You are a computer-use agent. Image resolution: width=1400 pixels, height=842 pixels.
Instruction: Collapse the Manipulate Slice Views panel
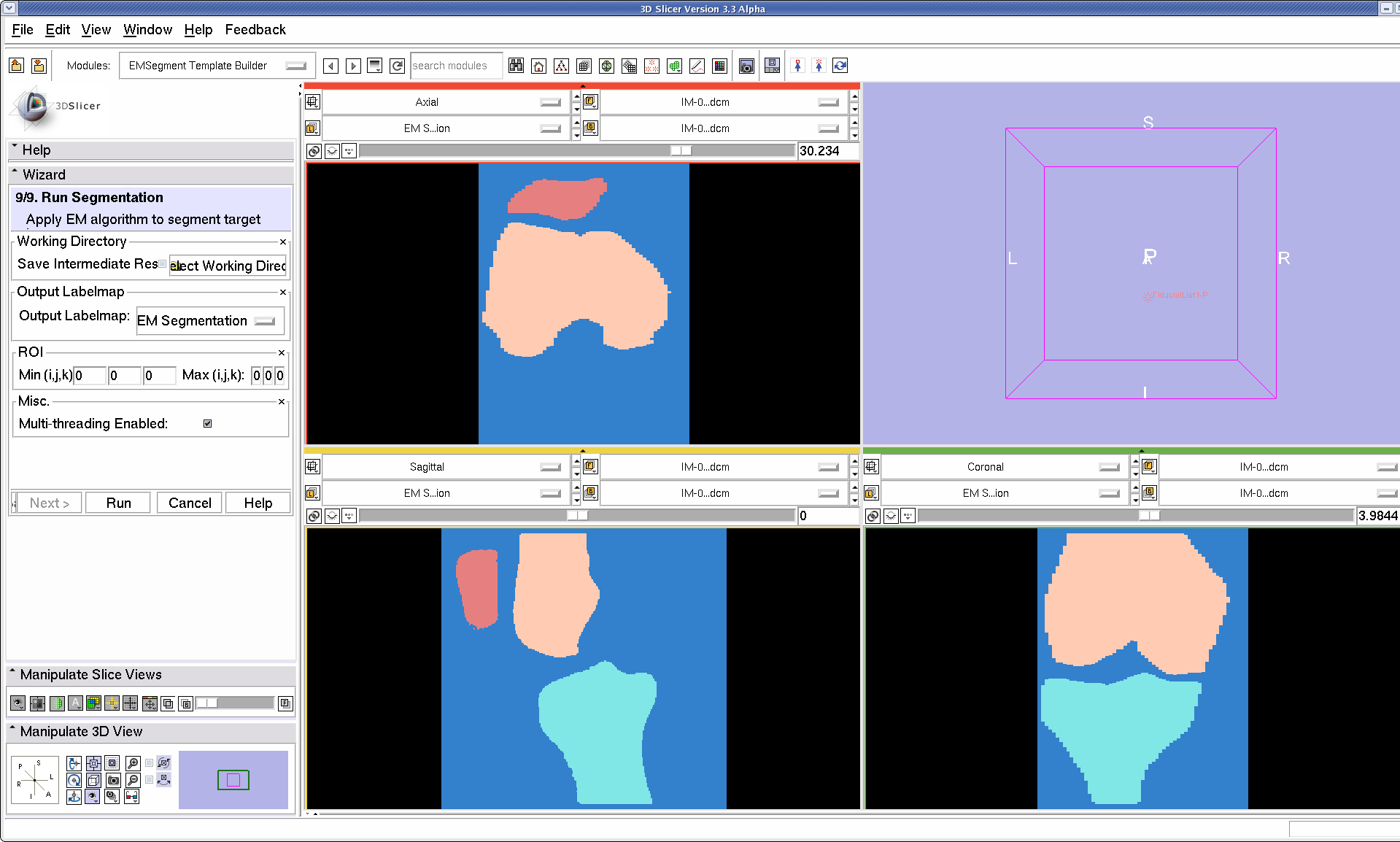pyautogui.click(x=13, y=674)
